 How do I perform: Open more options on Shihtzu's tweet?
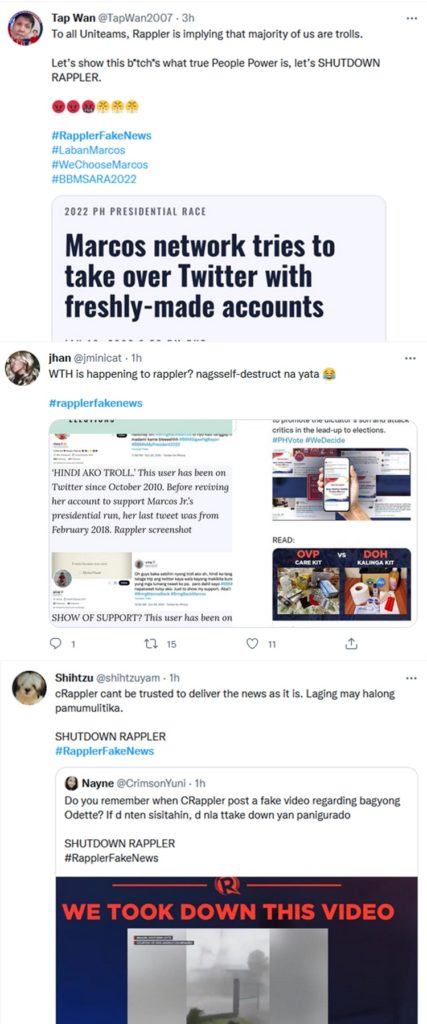[x=411, y=677]
